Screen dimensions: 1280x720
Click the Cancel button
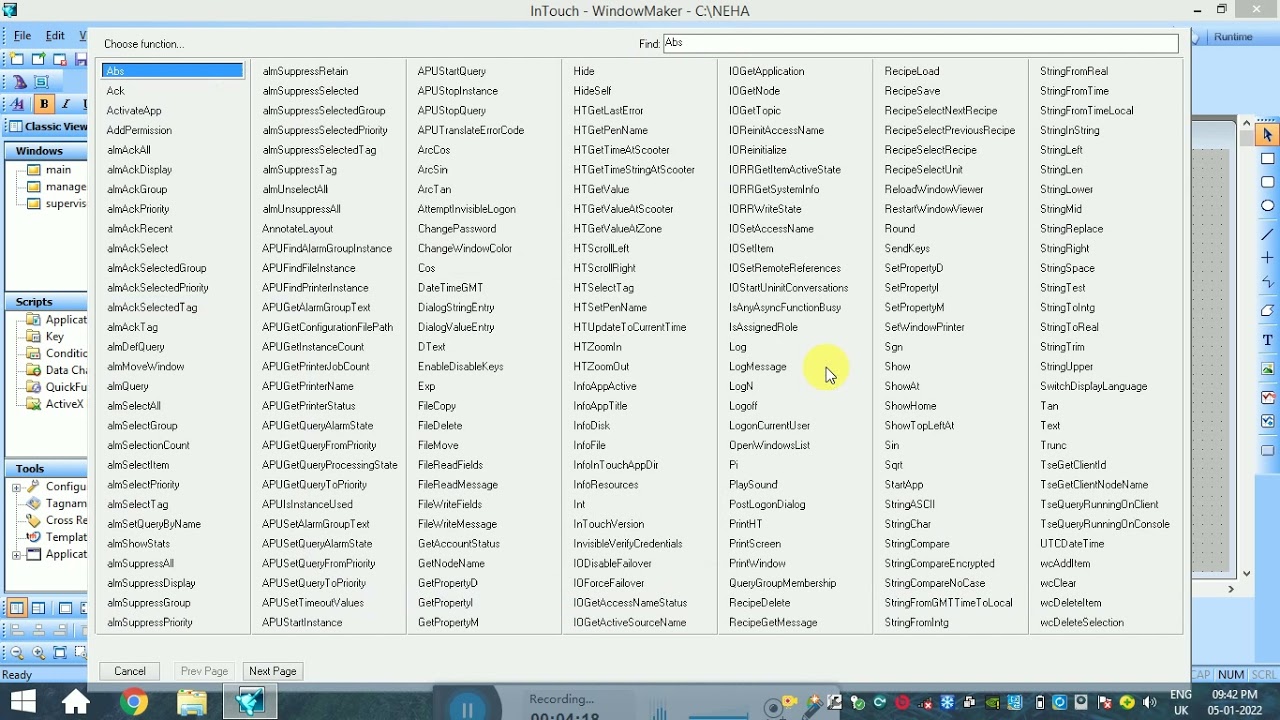click(130, 671)
